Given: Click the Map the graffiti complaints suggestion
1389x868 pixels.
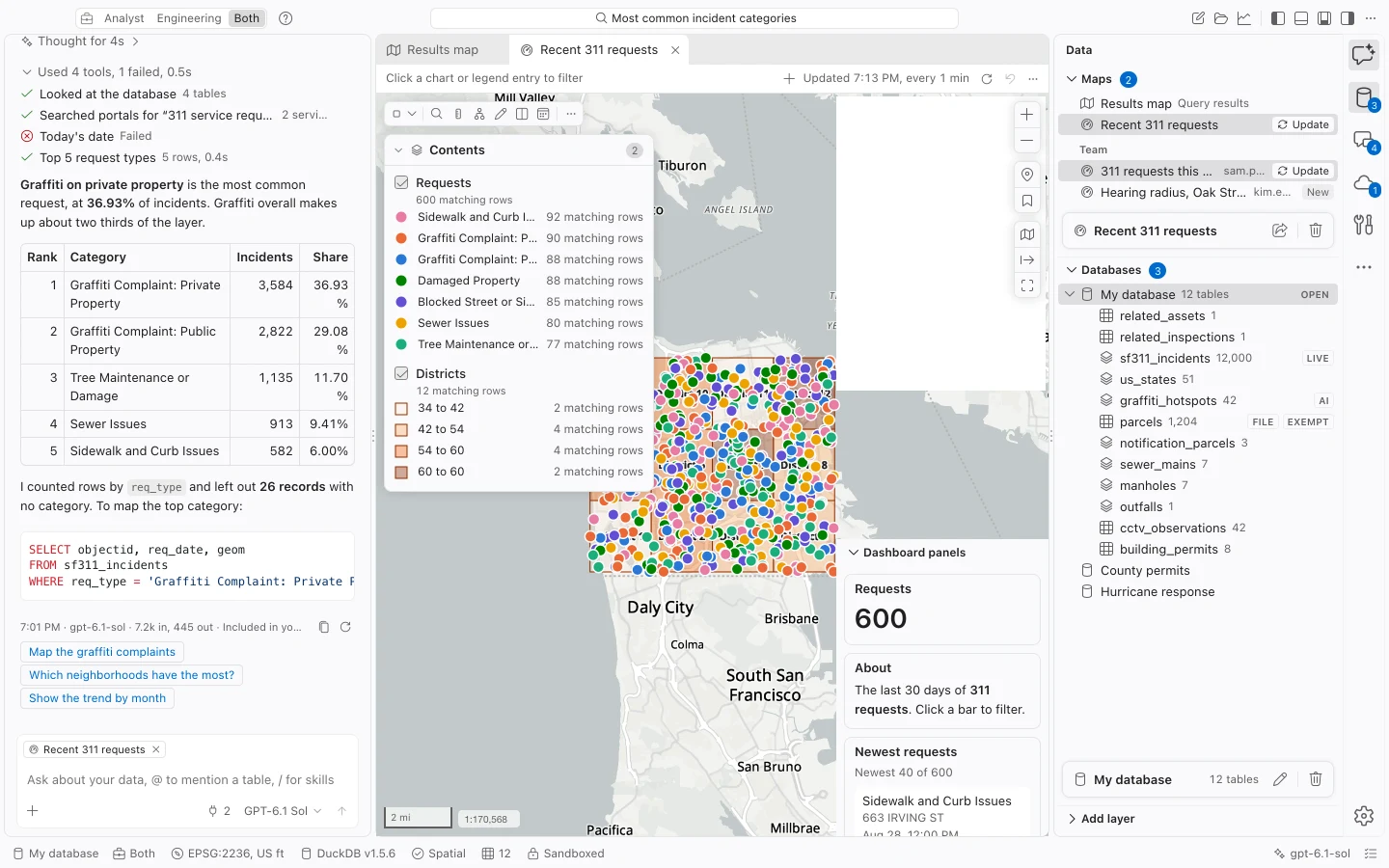Looking at the screenshot, I should (x=102, y=652).
